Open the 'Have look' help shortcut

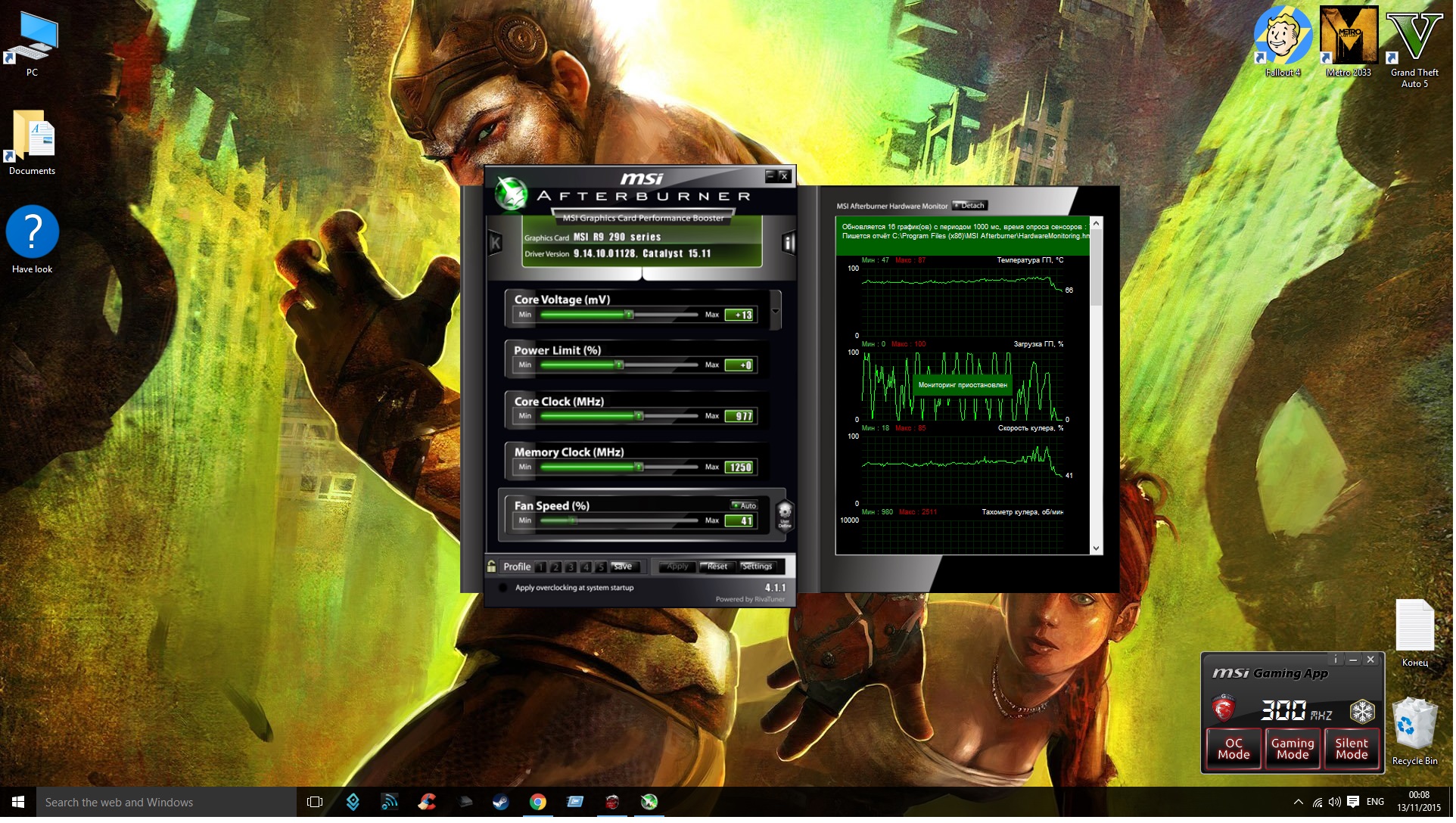tap(32, 241)
